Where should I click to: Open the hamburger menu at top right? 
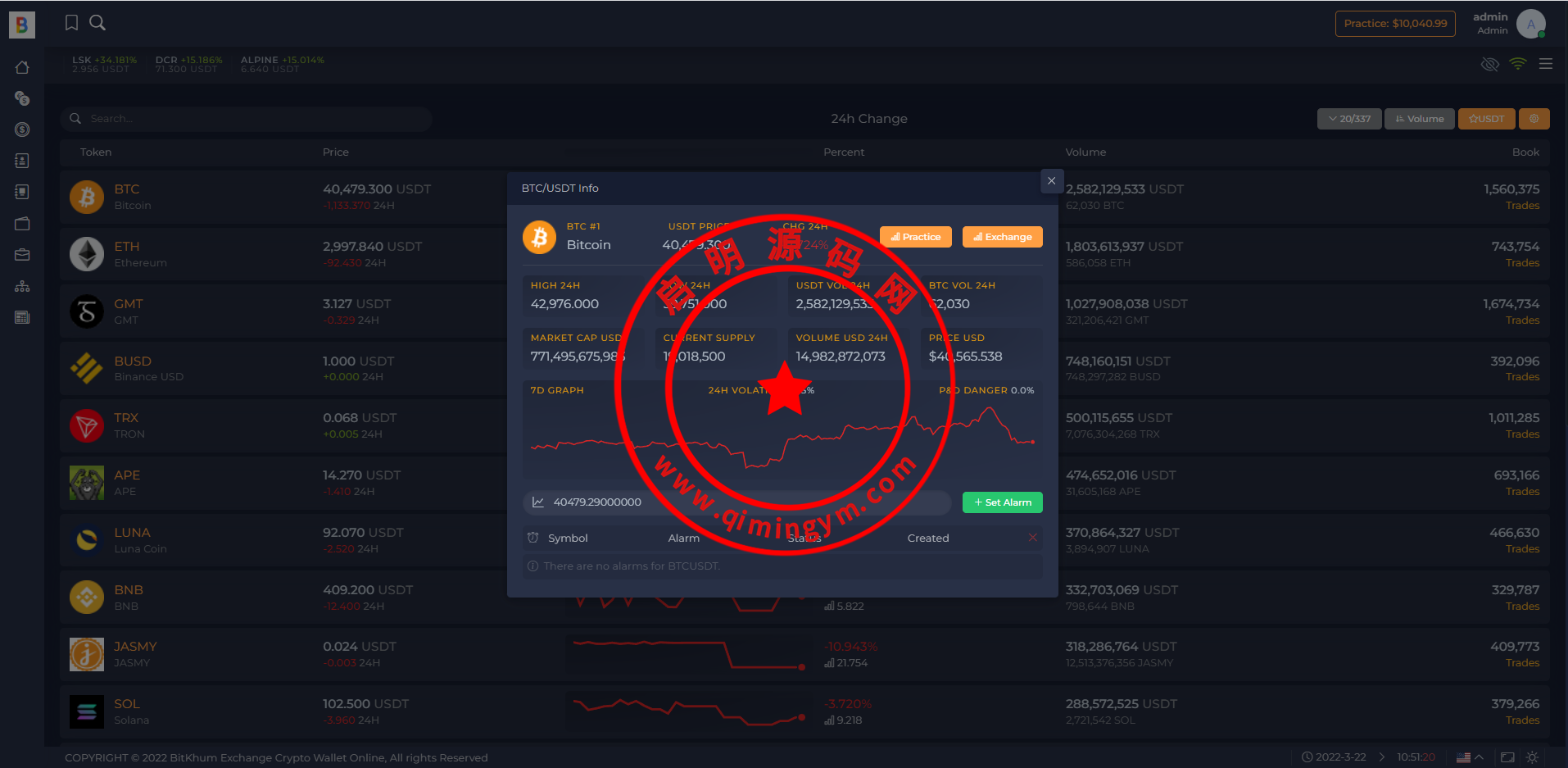[1546, 64]
